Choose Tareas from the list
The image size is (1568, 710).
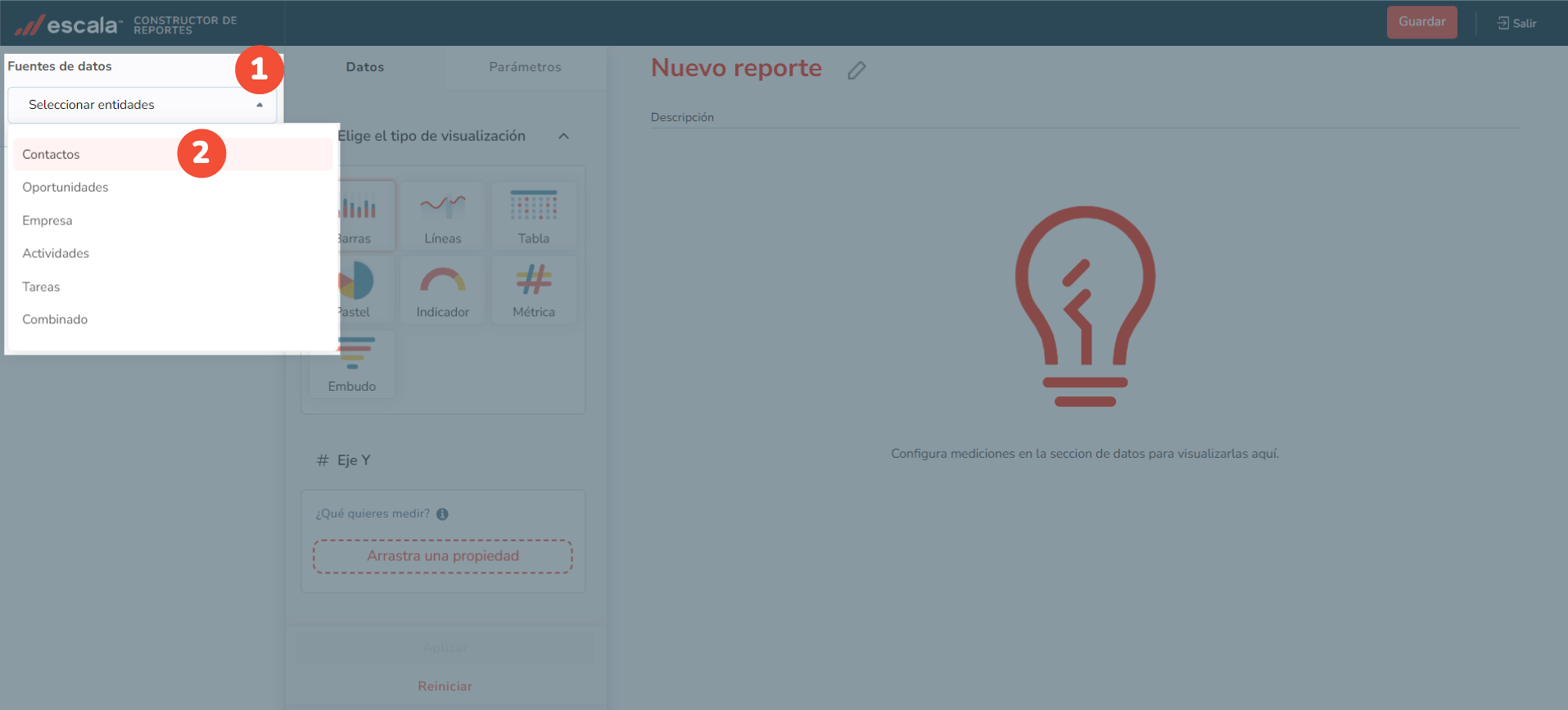[x=173, y=287]
